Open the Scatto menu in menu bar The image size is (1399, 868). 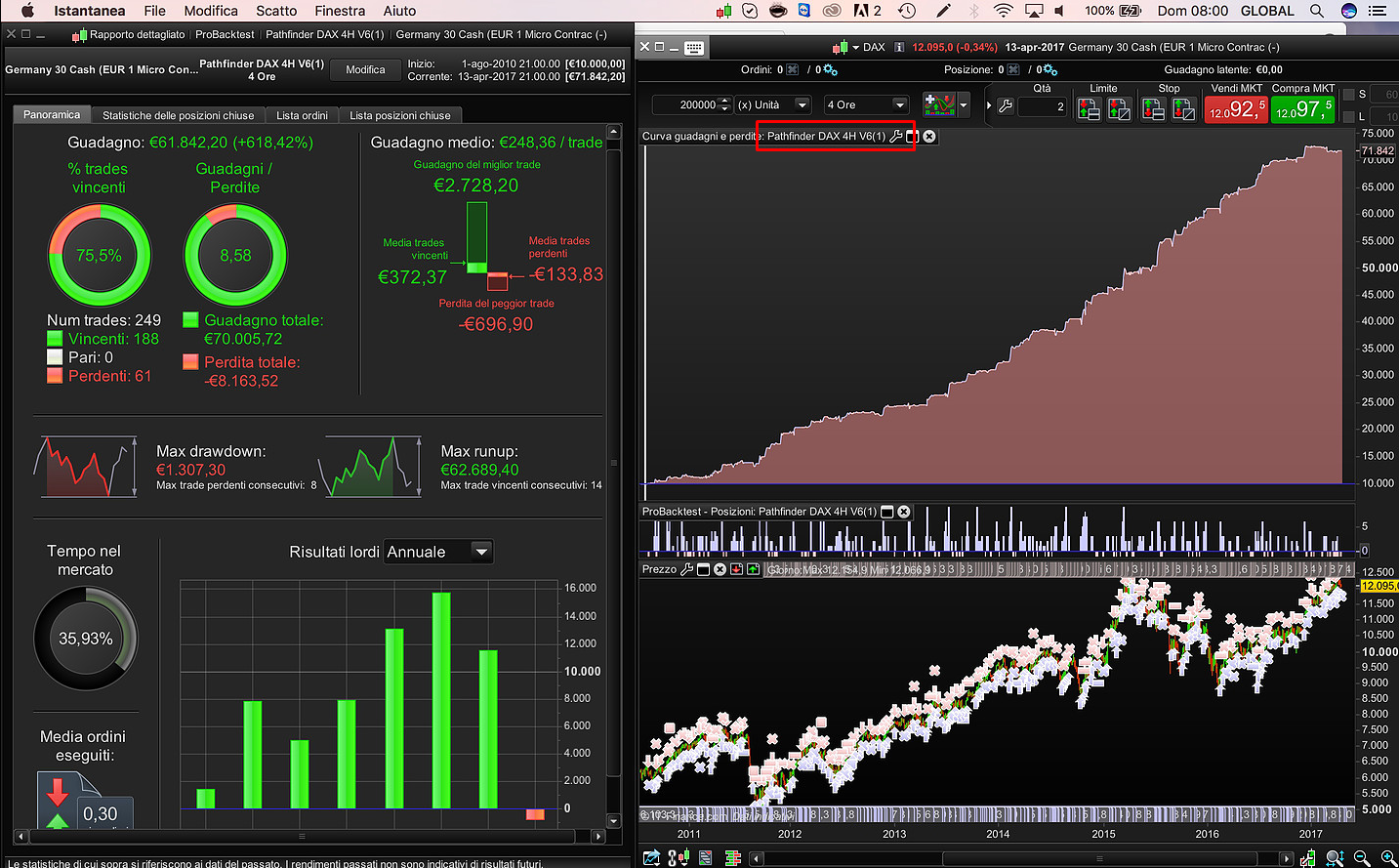pos(276,11)
